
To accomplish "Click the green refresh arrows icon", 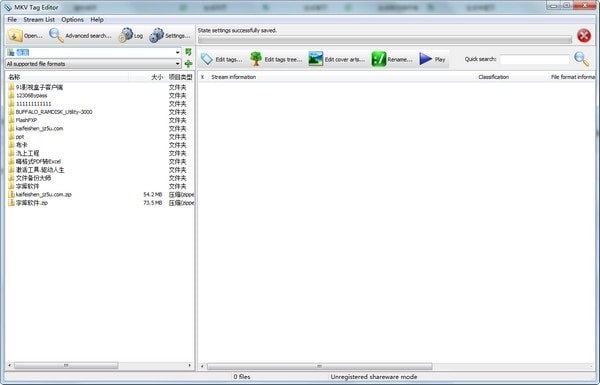I will [x=188, y=52].
